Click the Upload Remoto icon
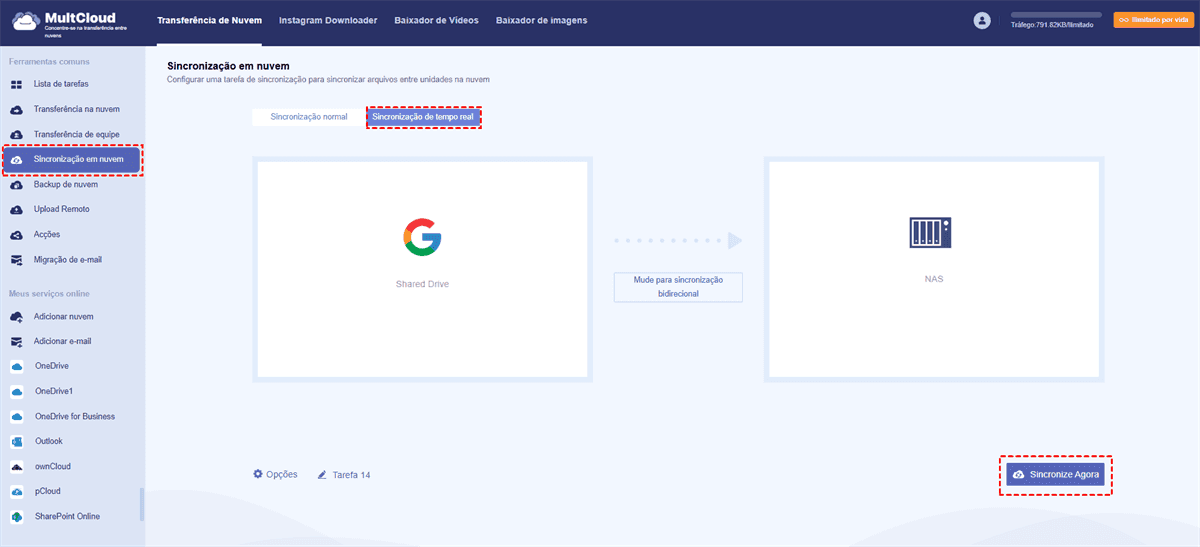This screenshot has height=547, width=1200. click(x=16, y=209)
